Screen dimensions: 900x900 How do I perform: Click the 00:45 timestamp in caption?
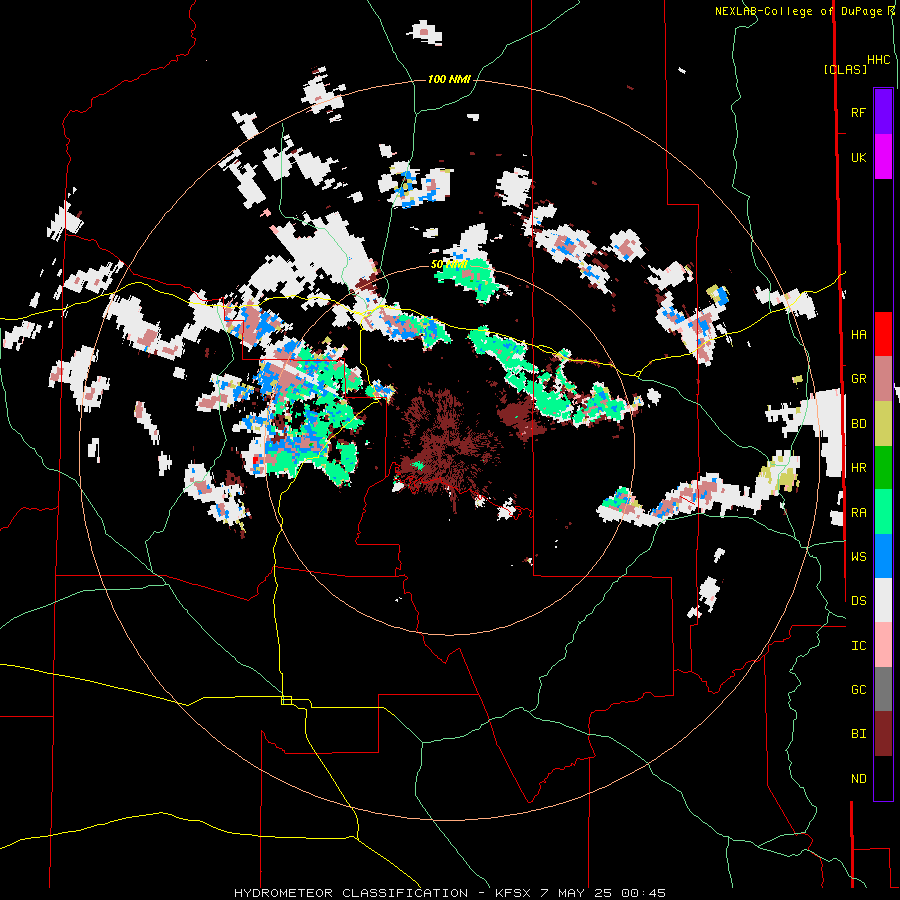pos(643,893)
